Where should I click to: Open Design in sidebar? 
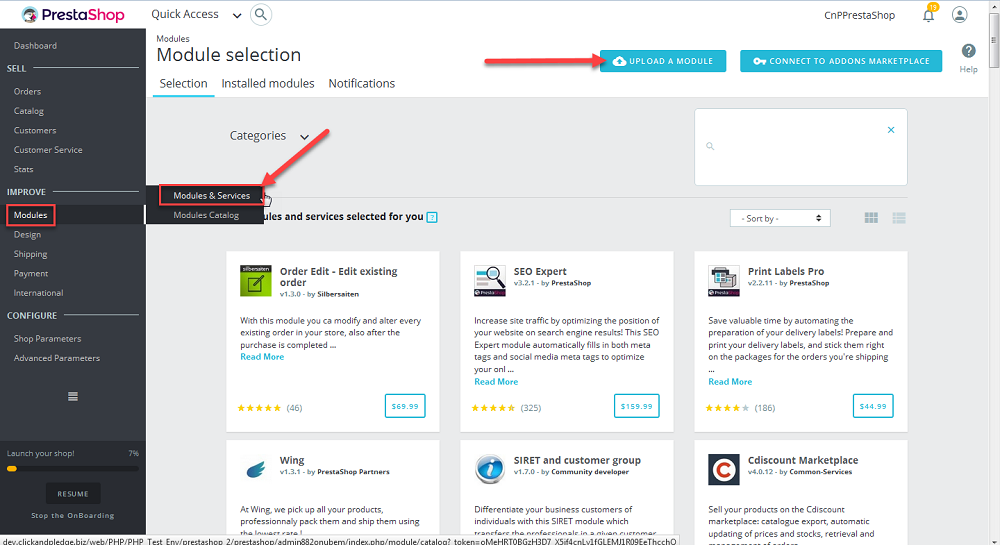(27, 235)
